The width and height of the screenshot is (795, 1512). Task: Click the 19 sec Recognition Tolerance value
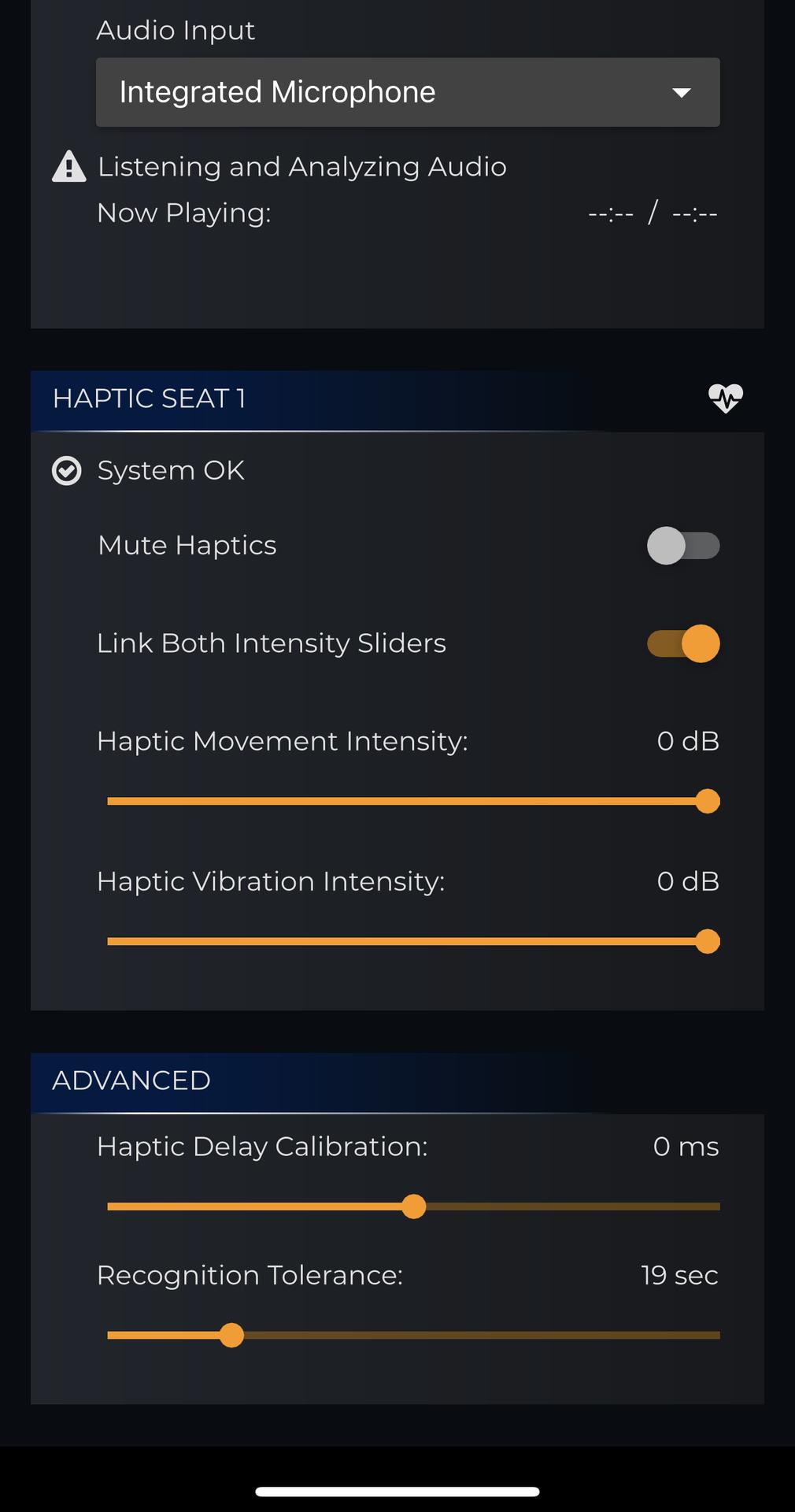679,1276
